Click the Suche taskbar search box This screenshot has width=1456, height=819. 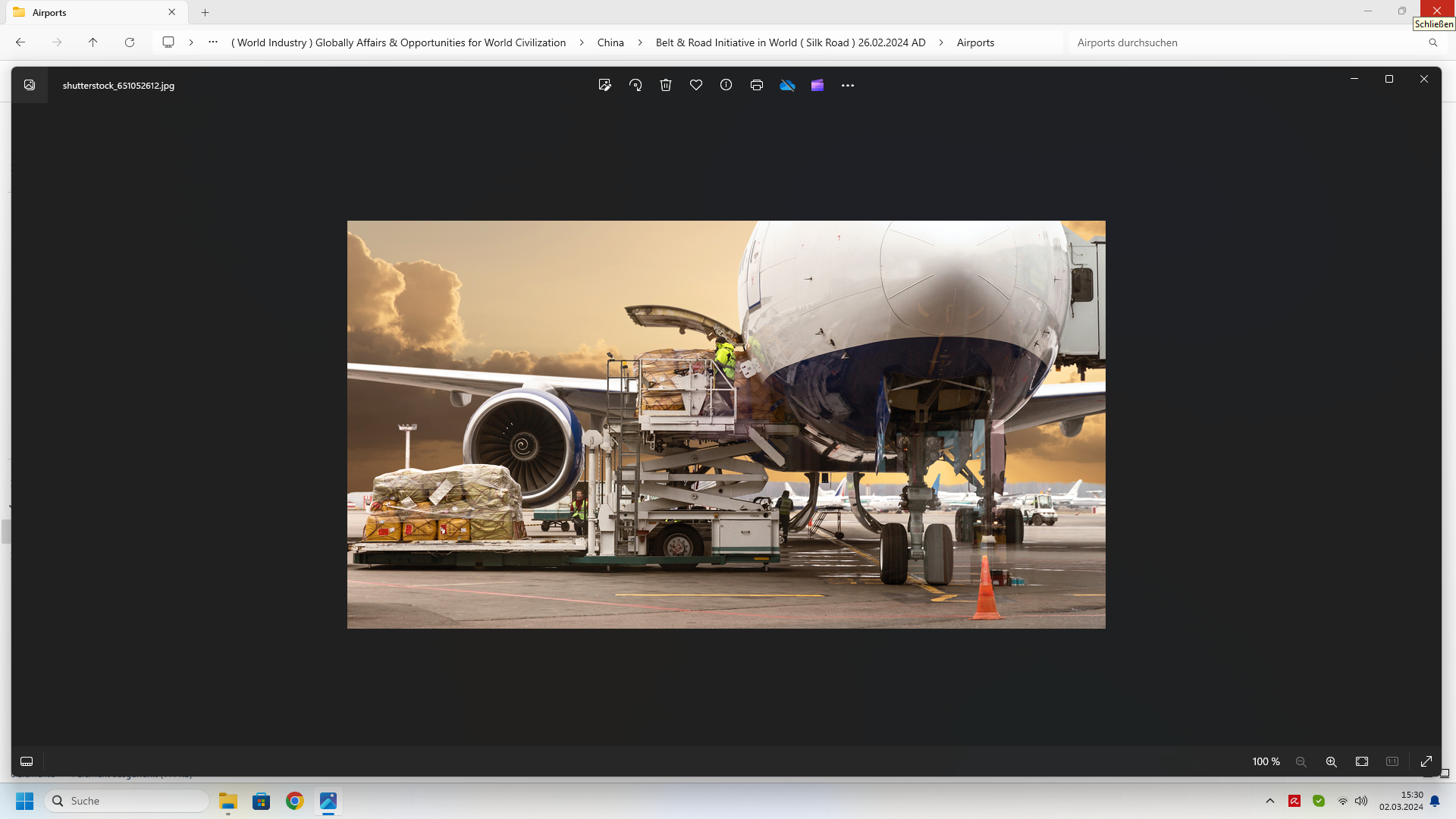tap(127, 801)
